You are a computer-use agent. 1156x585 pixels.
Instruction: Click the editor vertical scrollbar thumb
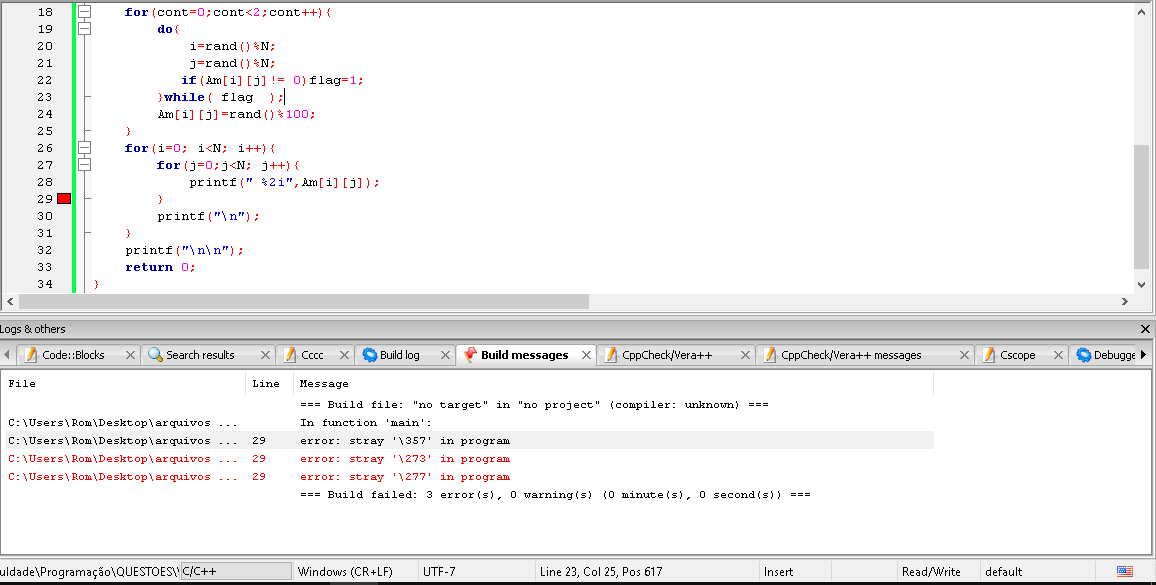[x=1141, y=207]
